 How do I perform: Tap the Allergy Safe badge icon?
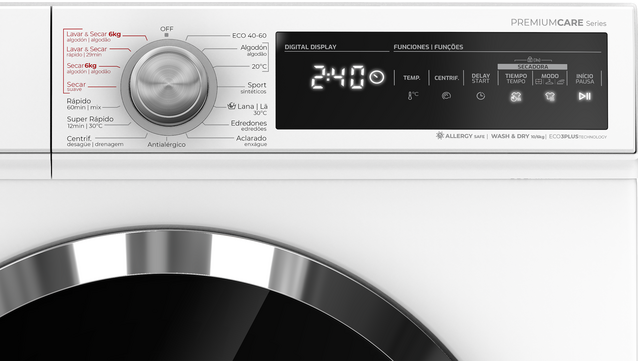[x=440, y=136]
